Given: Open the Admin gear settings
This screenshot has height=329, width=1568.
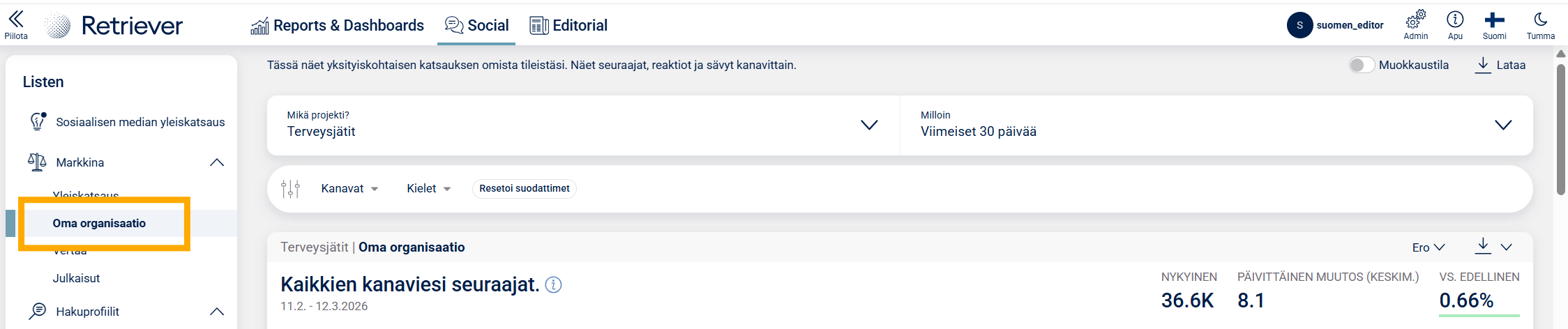Looking at the screenshot, I should 1415,20.
